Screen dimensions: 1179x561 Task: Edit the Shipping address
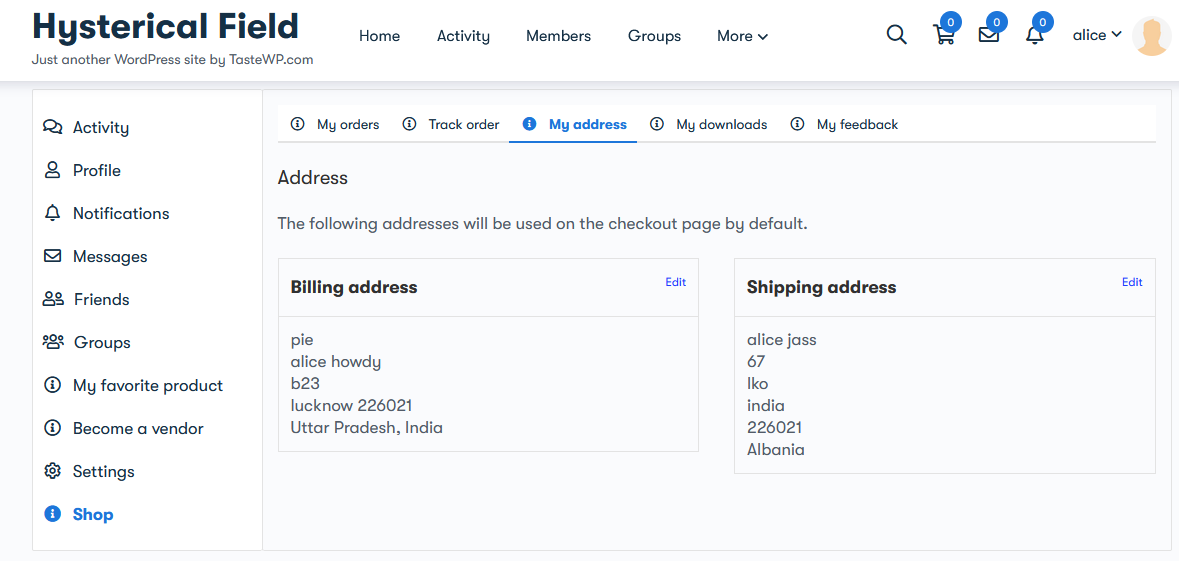(1132, 282)
